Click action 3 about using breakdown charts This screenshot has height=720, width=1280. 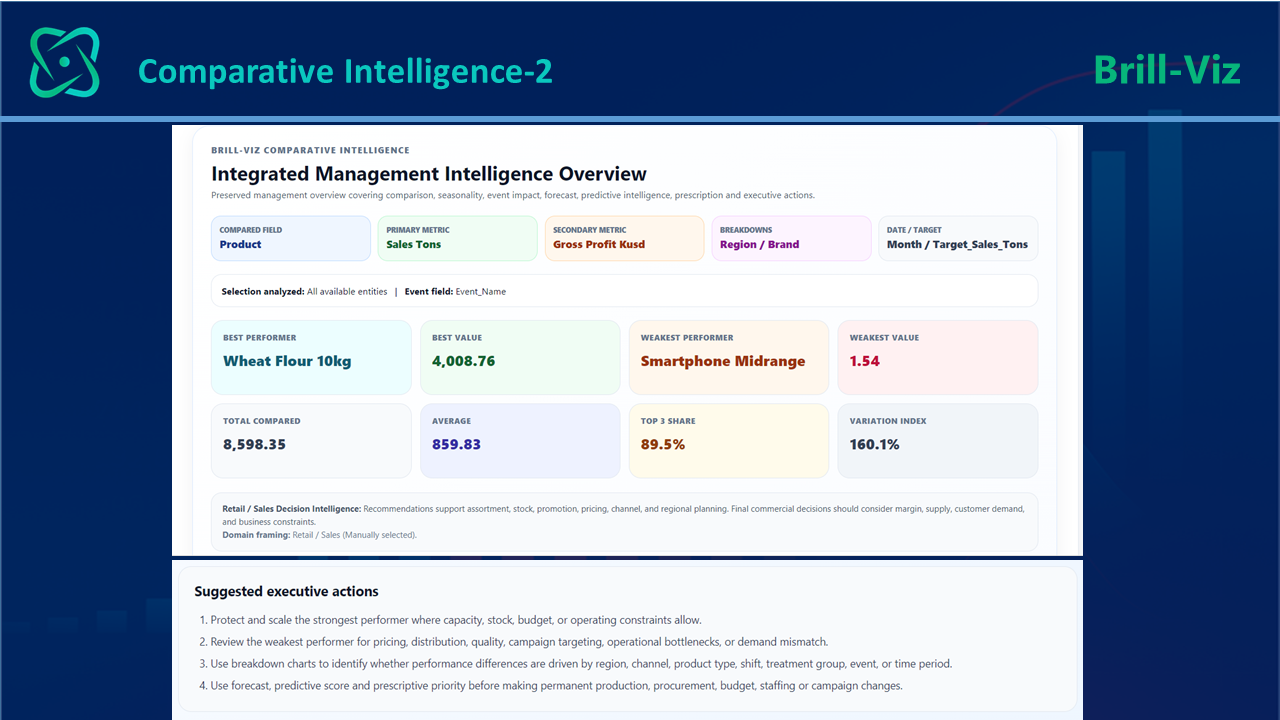(575, 664)
